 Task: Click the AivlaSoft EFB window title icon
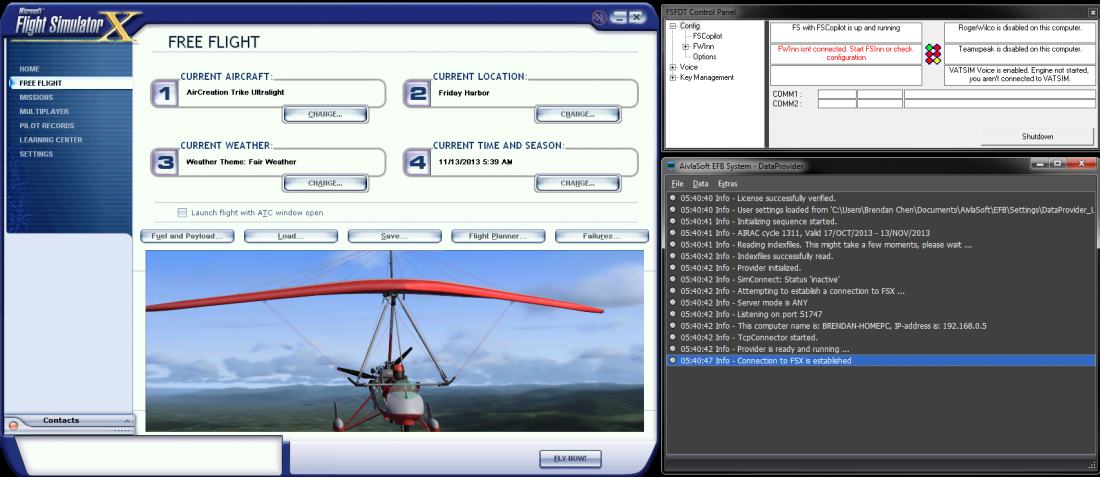point(672,166)
